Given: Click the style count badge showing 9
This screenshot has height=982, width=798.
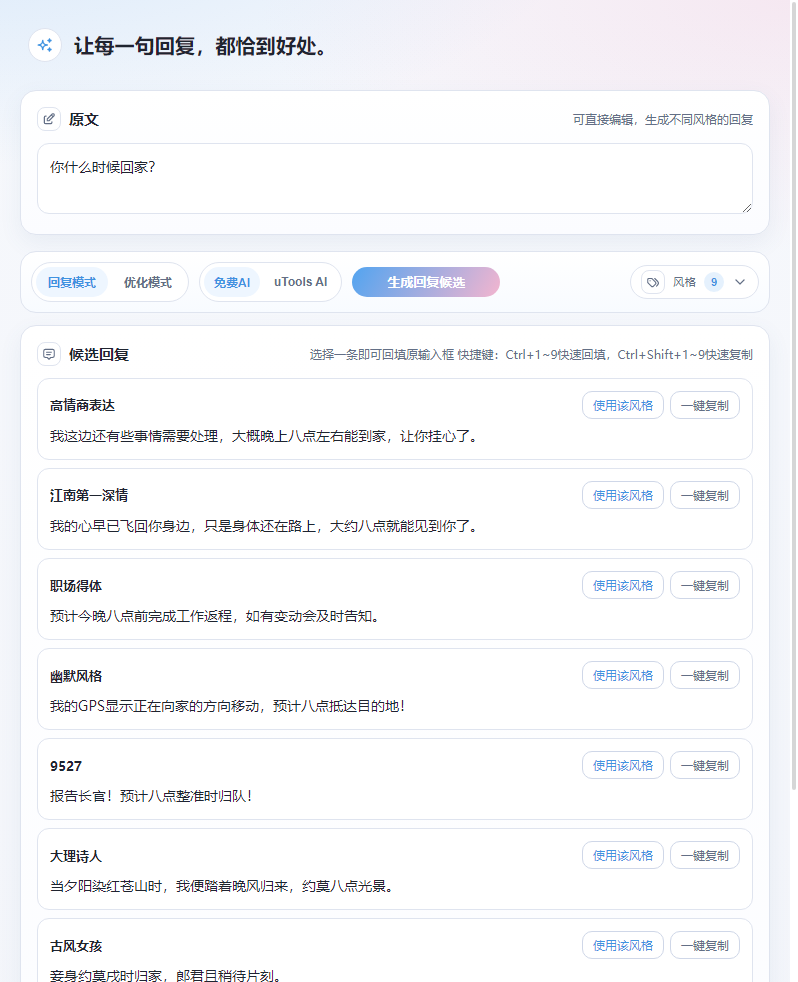Looking at the screenshot, I should [x=714, y=282].
